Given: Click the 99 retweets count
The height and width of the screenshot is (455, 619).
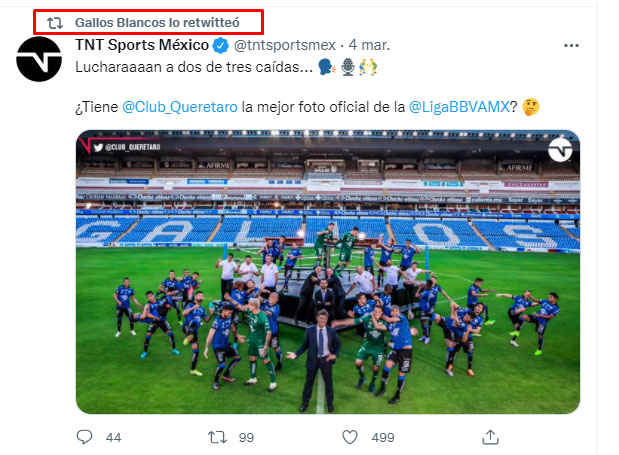Looking at the screenshot, I should click(246, 437).
